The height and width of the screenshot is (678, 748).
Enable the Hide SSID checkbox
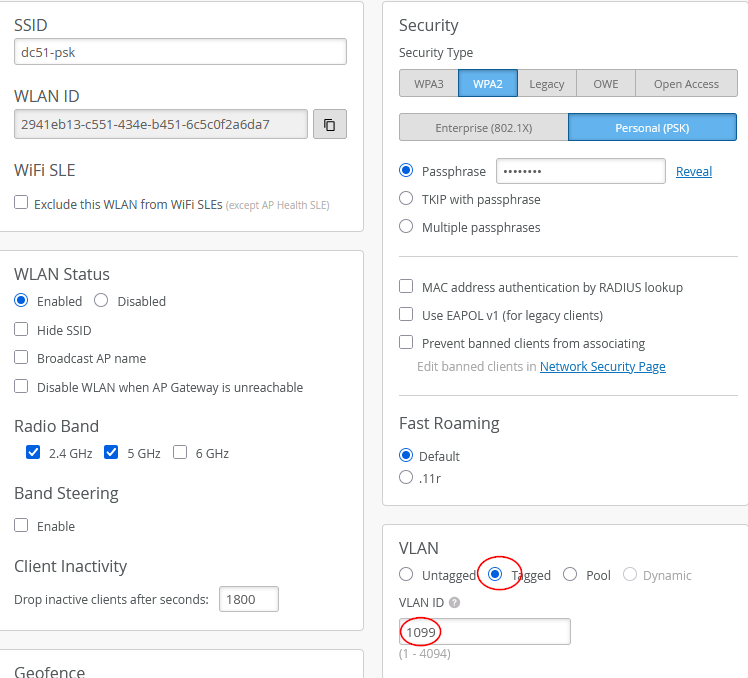(x=21, y=330)
